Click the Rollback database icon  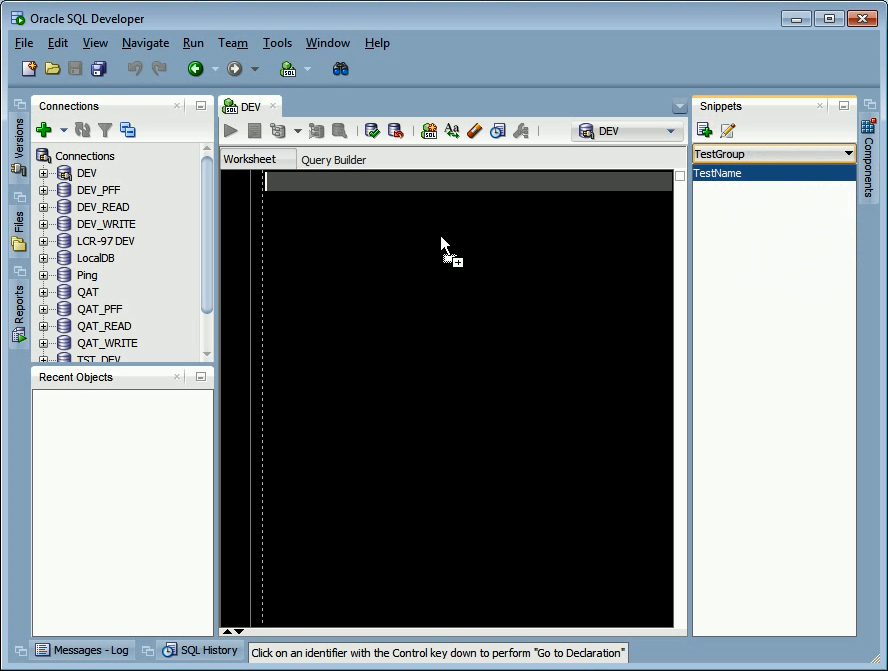point(395,131)
